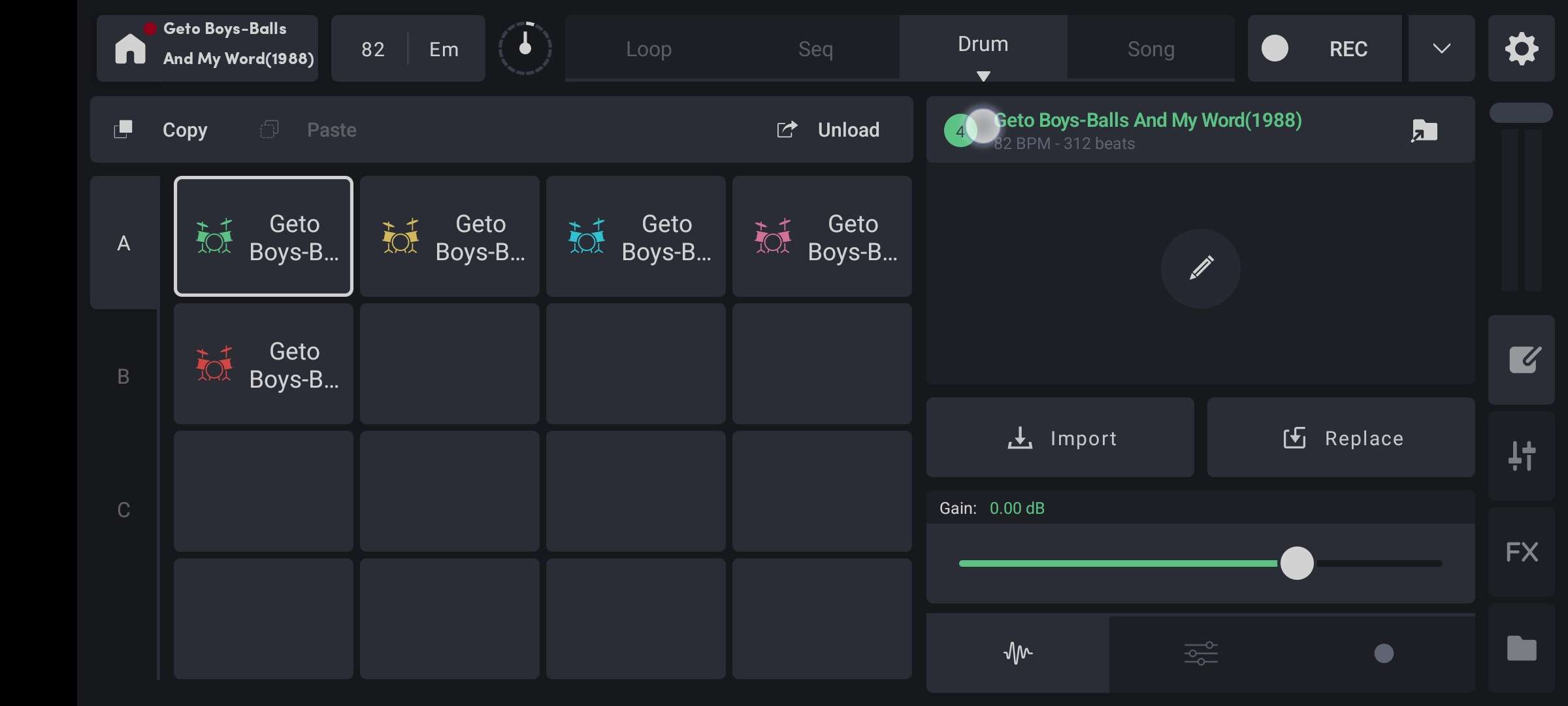Click the sample name in the details panel
The image size is (1568, 706).
point(1148,120)
